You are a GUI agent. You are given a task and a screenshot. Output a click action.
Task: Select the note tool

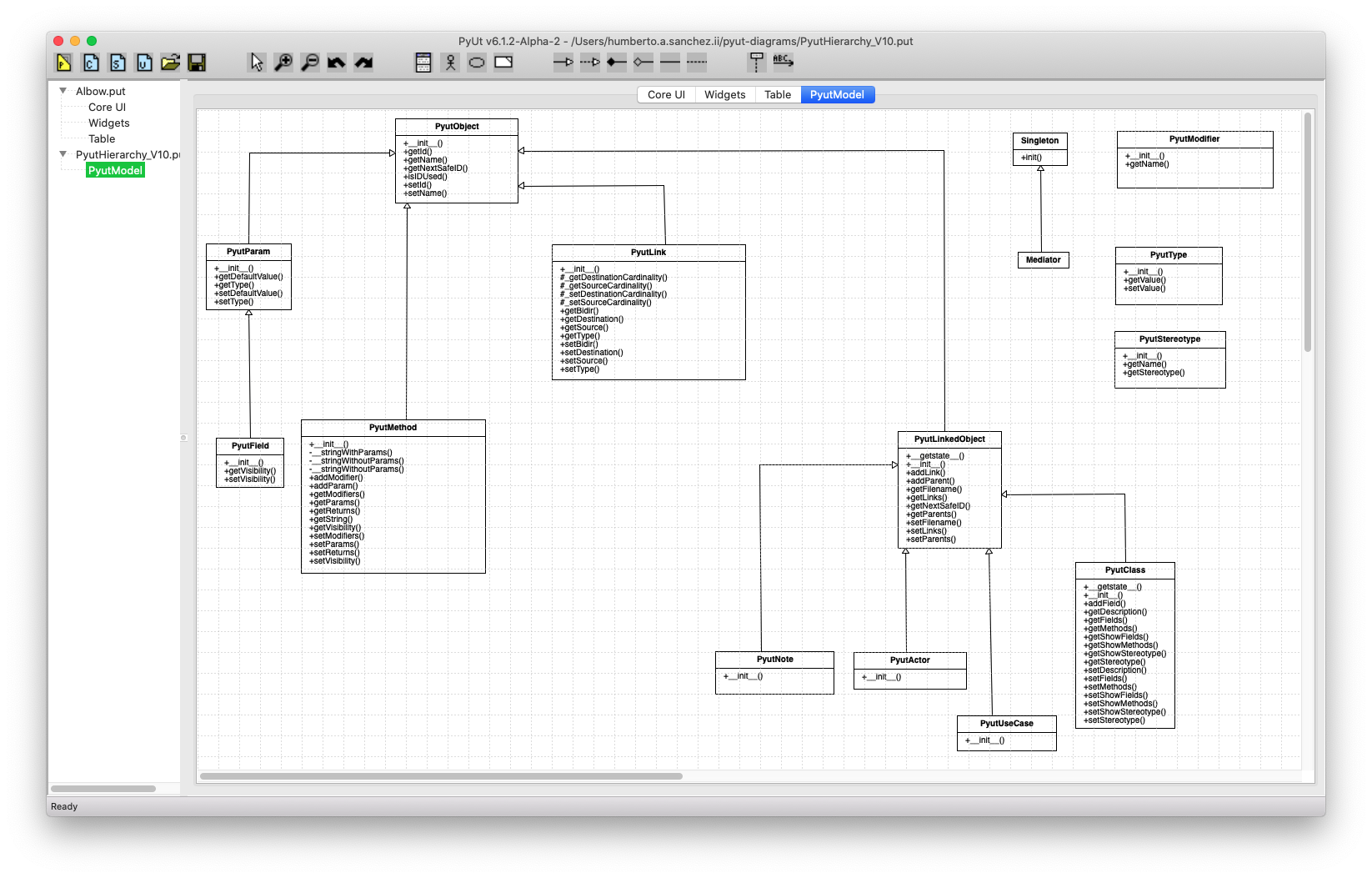coord(503,63)
